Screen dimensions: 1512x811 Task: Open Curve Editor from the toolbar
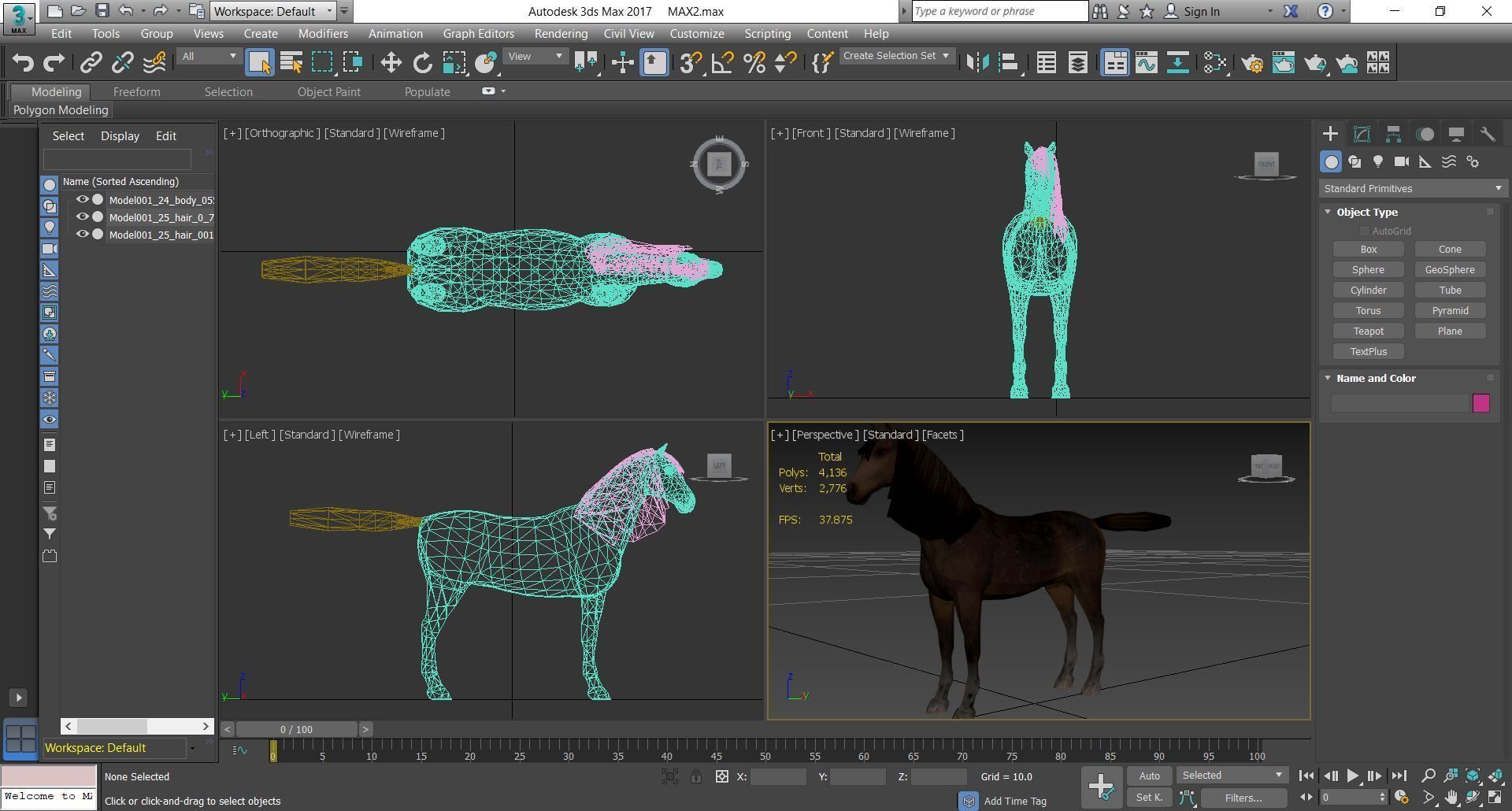pyautogui.click(x=1147, y=63)
